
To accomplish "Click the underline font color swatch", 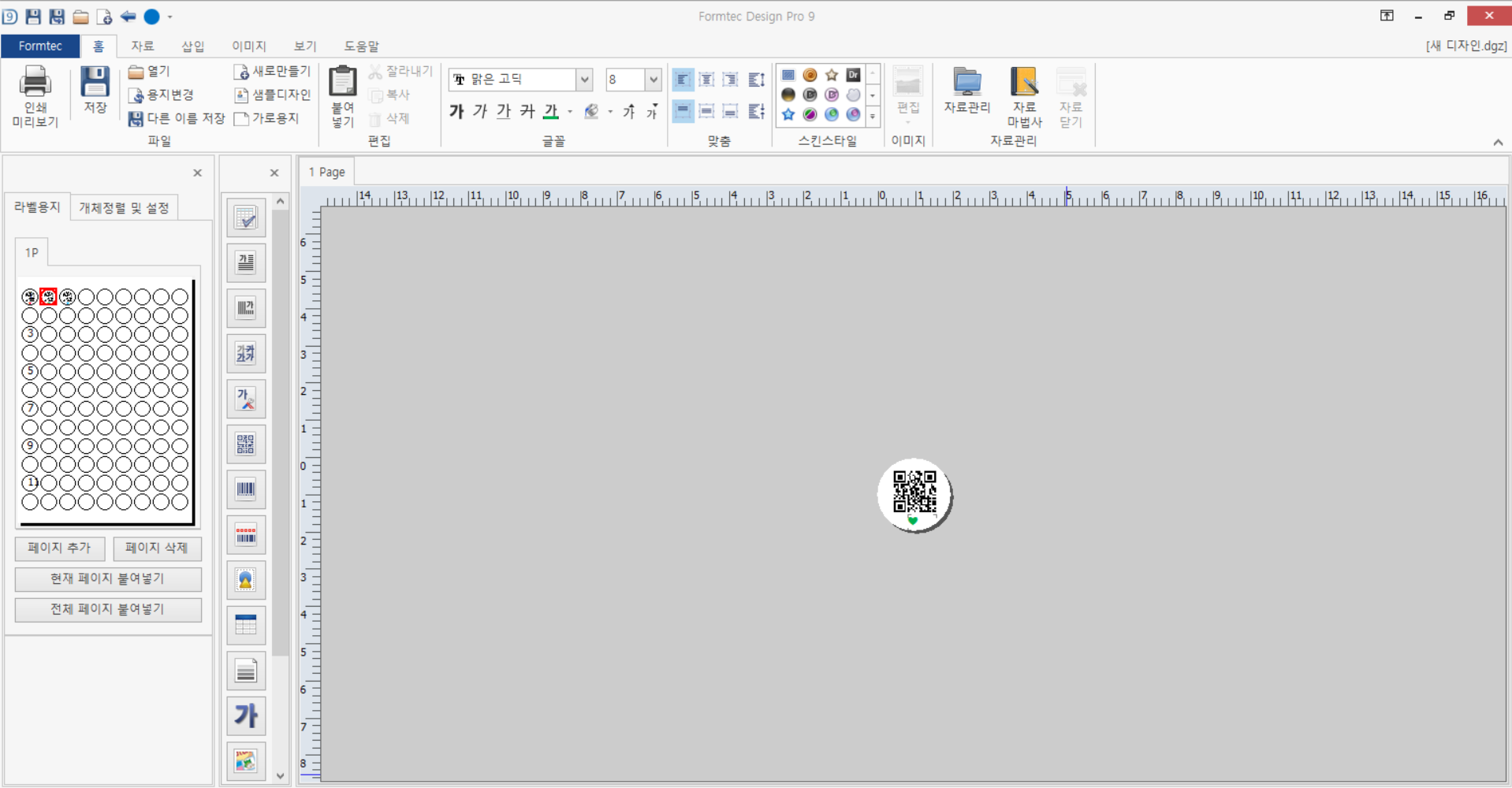I will click(x=551, y=112).
